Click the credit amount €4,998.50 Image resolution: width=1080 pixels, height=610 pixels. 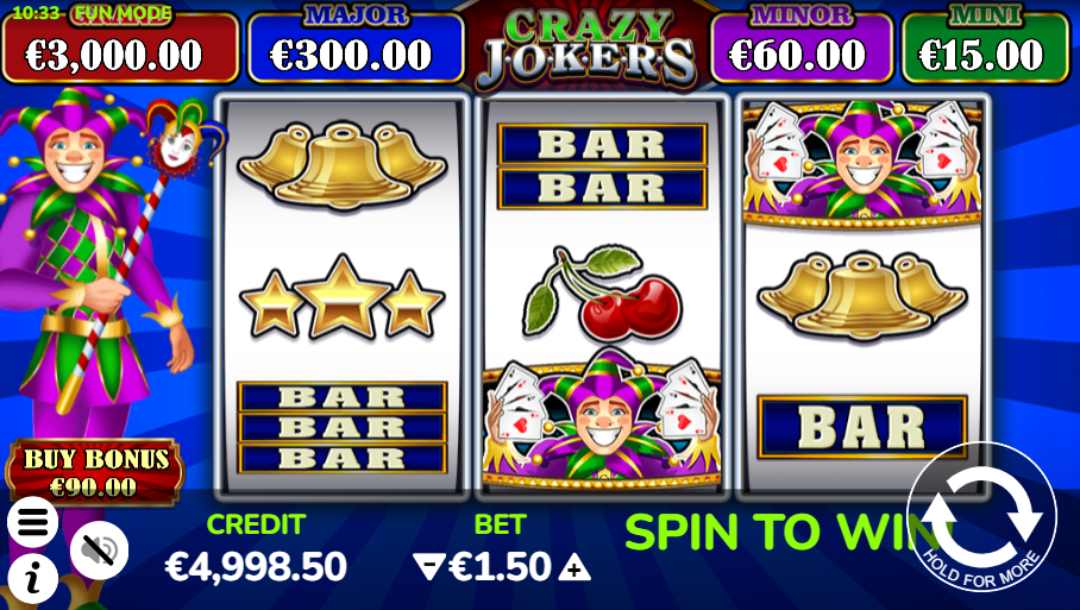256,567
